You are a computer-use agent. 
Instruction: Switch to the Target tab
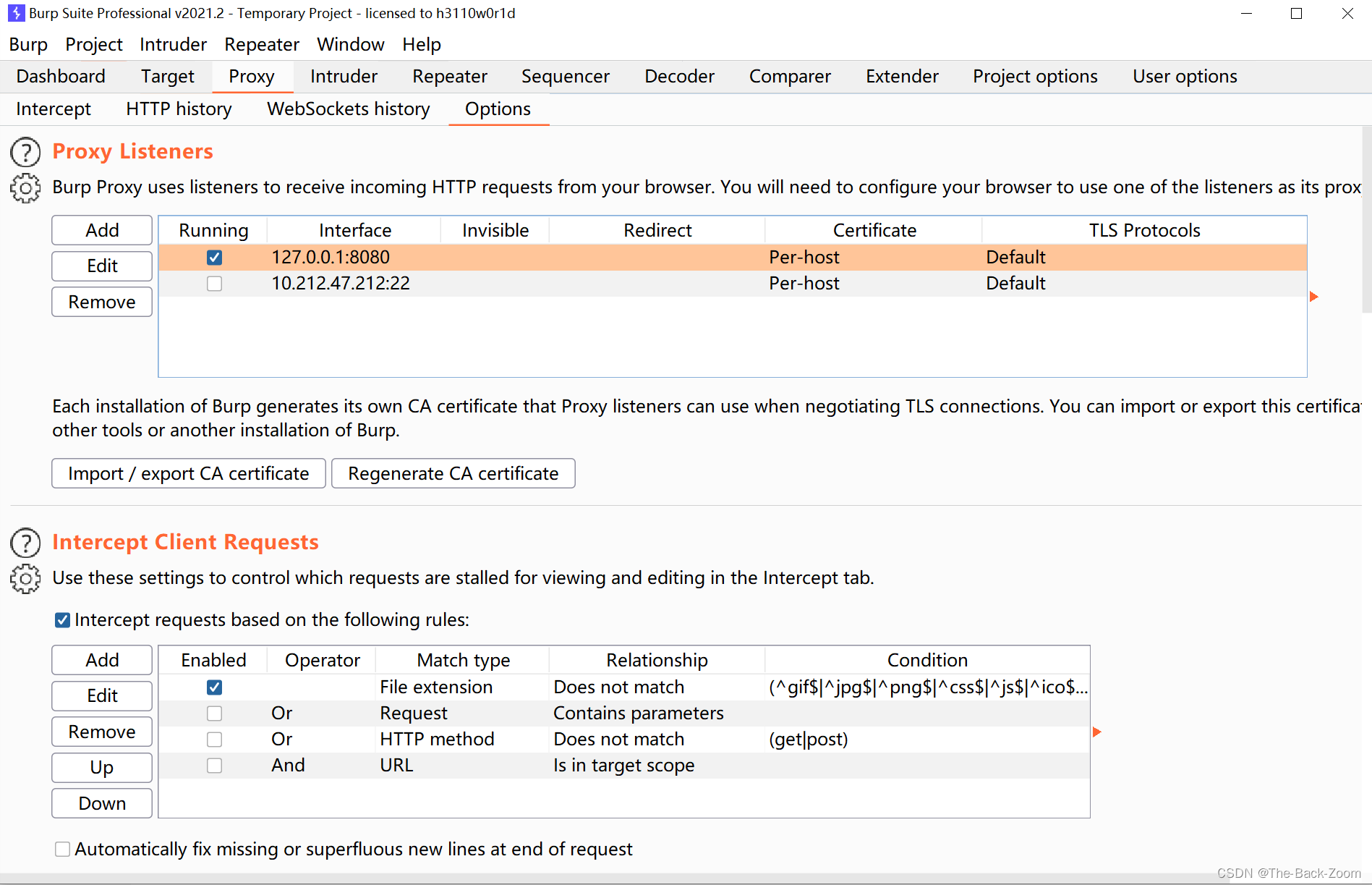tap(168, 77)
